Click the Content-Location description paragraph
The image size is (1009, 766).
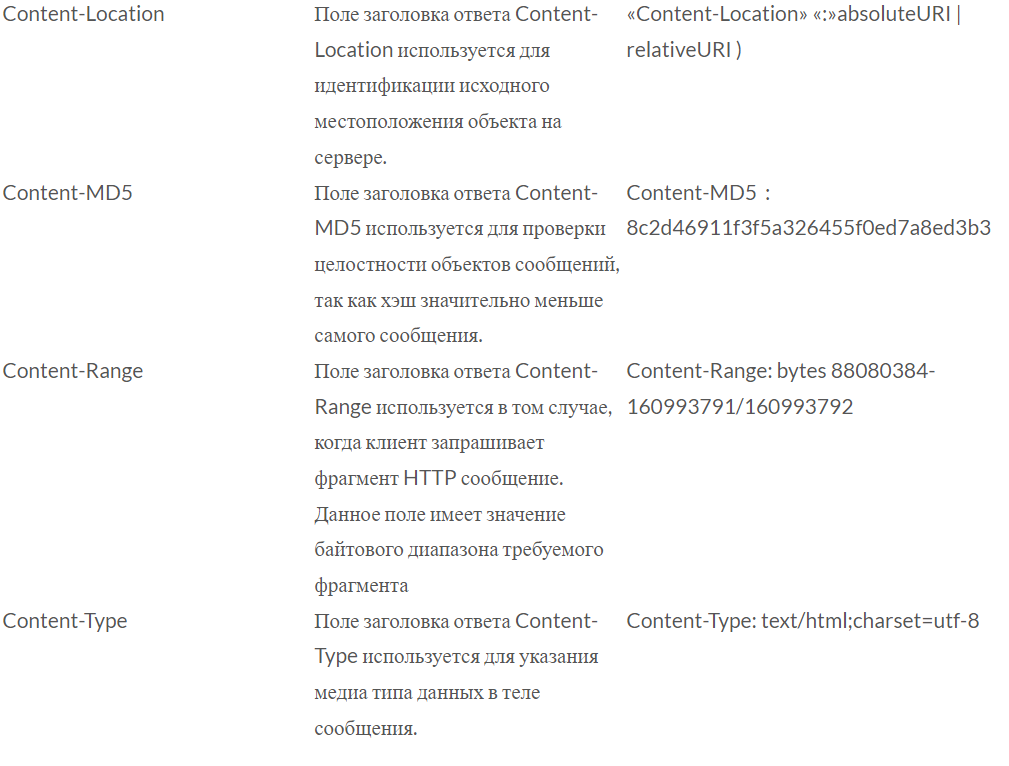(456, 86)
